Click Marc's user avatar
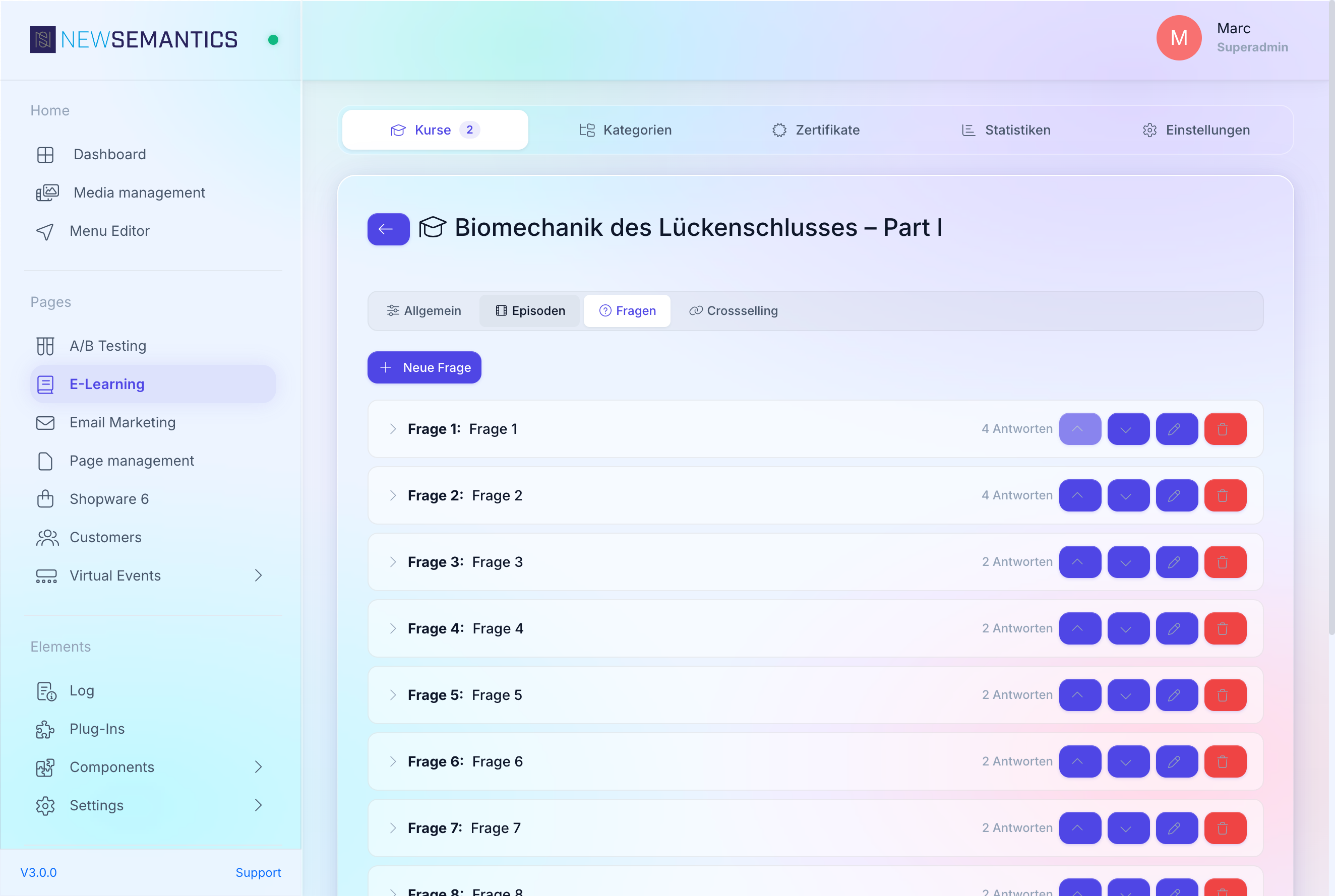The image size is (1335, 896). pos(1178,38)
